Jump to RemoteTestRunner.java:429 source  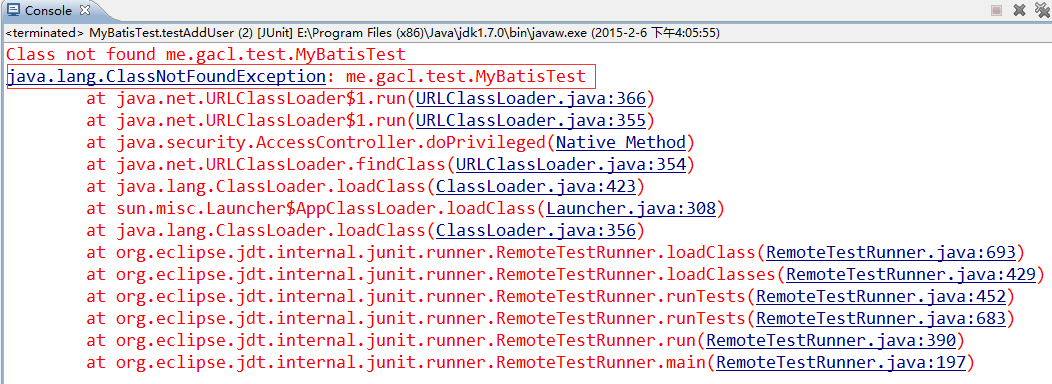pyautogui.click(x=911, y=275)
